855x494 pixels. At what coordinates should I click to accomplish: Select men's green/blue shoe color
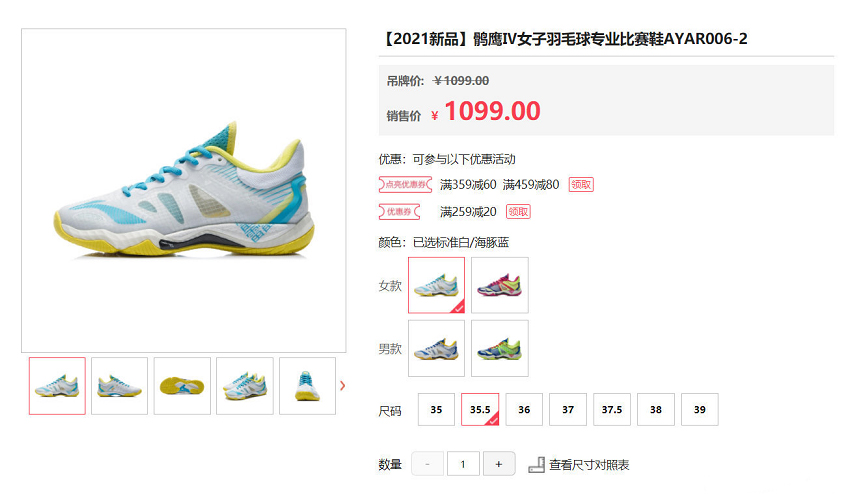(499, 348)
